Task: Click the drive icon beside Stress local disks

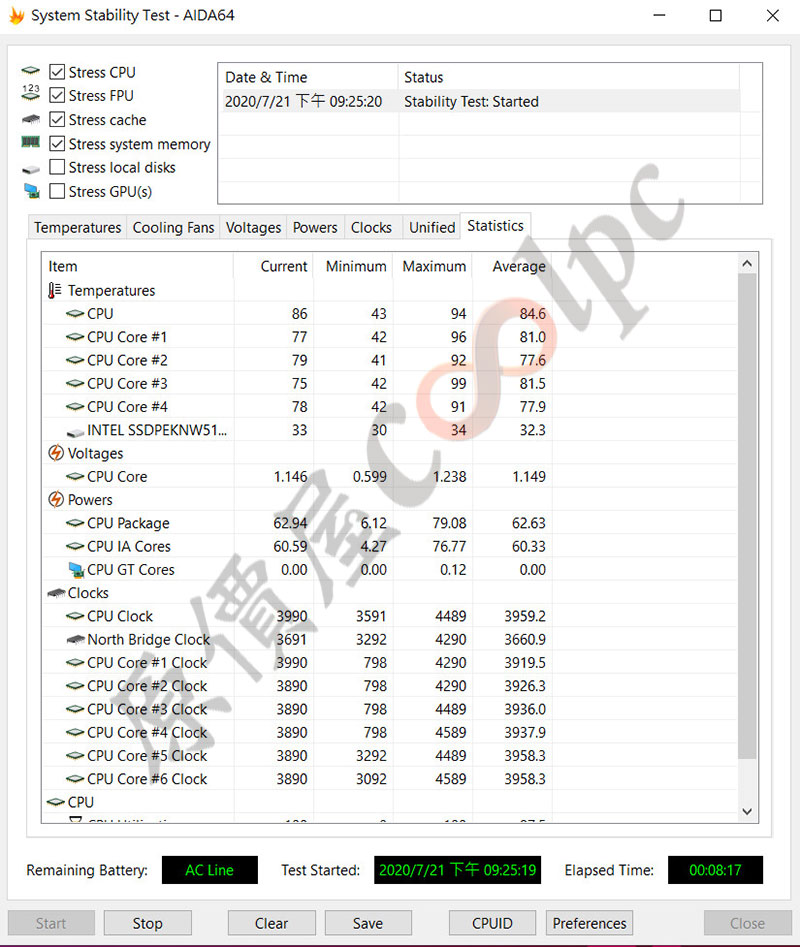Action: (x=30, y=170)
